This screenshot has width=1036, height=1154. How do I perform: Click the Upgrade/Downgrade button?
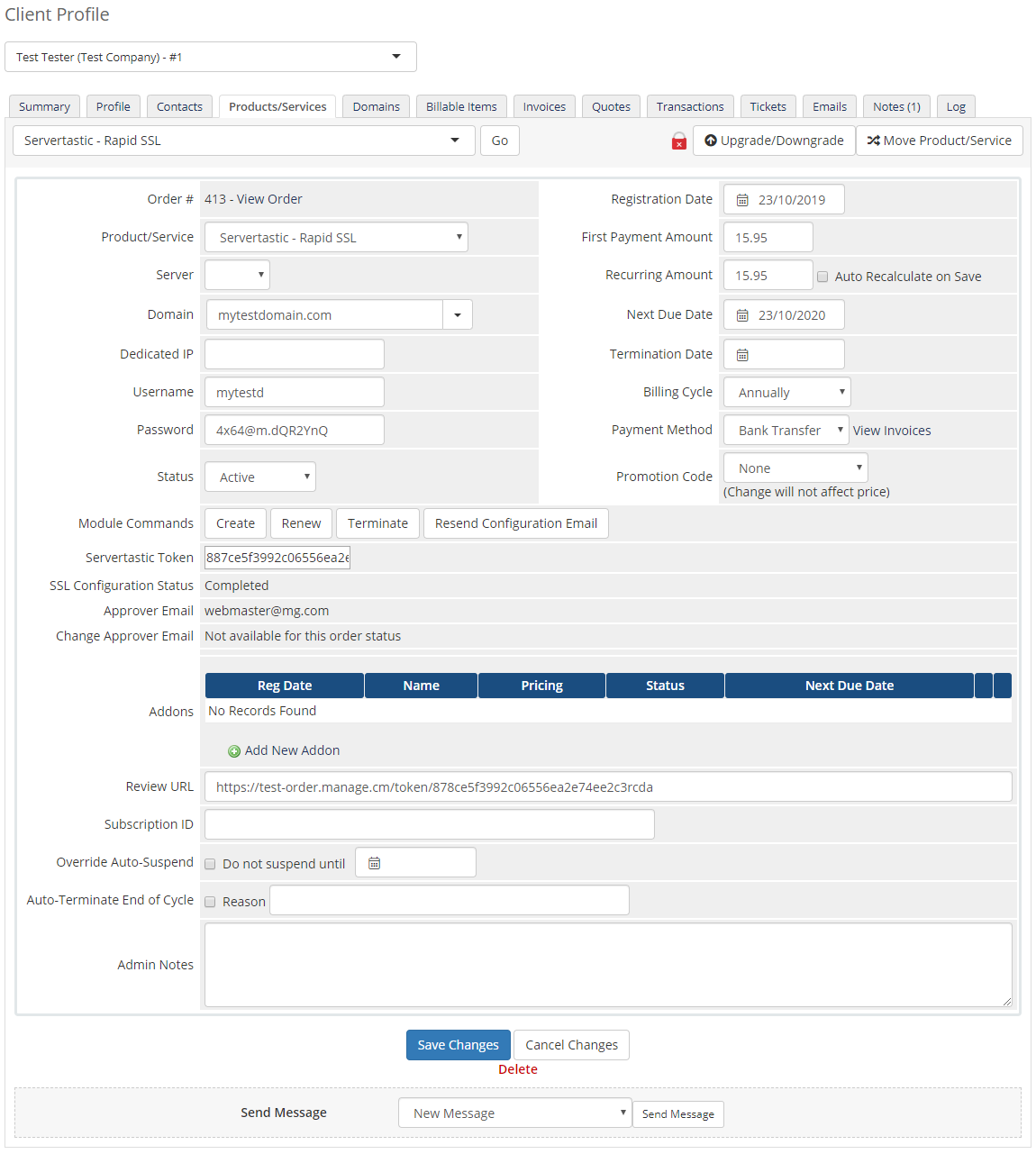pos(774,141)
